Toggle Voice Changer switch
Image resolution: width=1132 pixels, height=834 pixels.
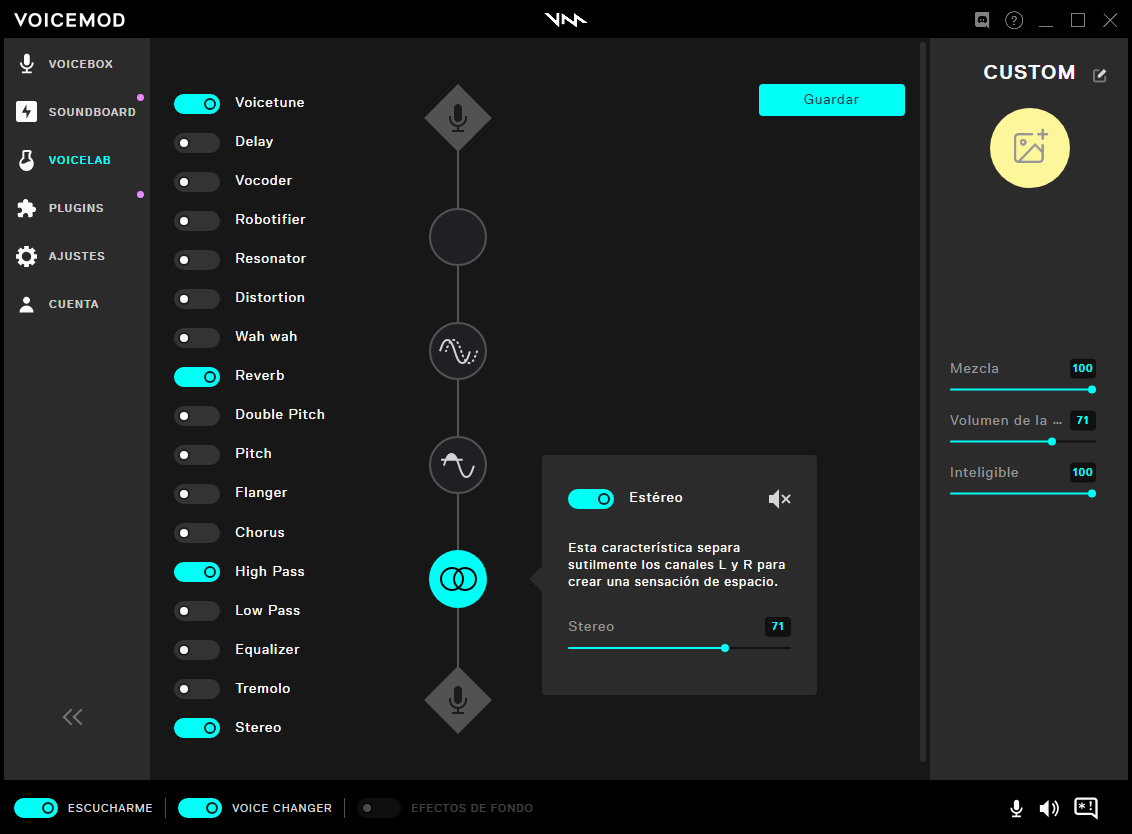[200, 808]
